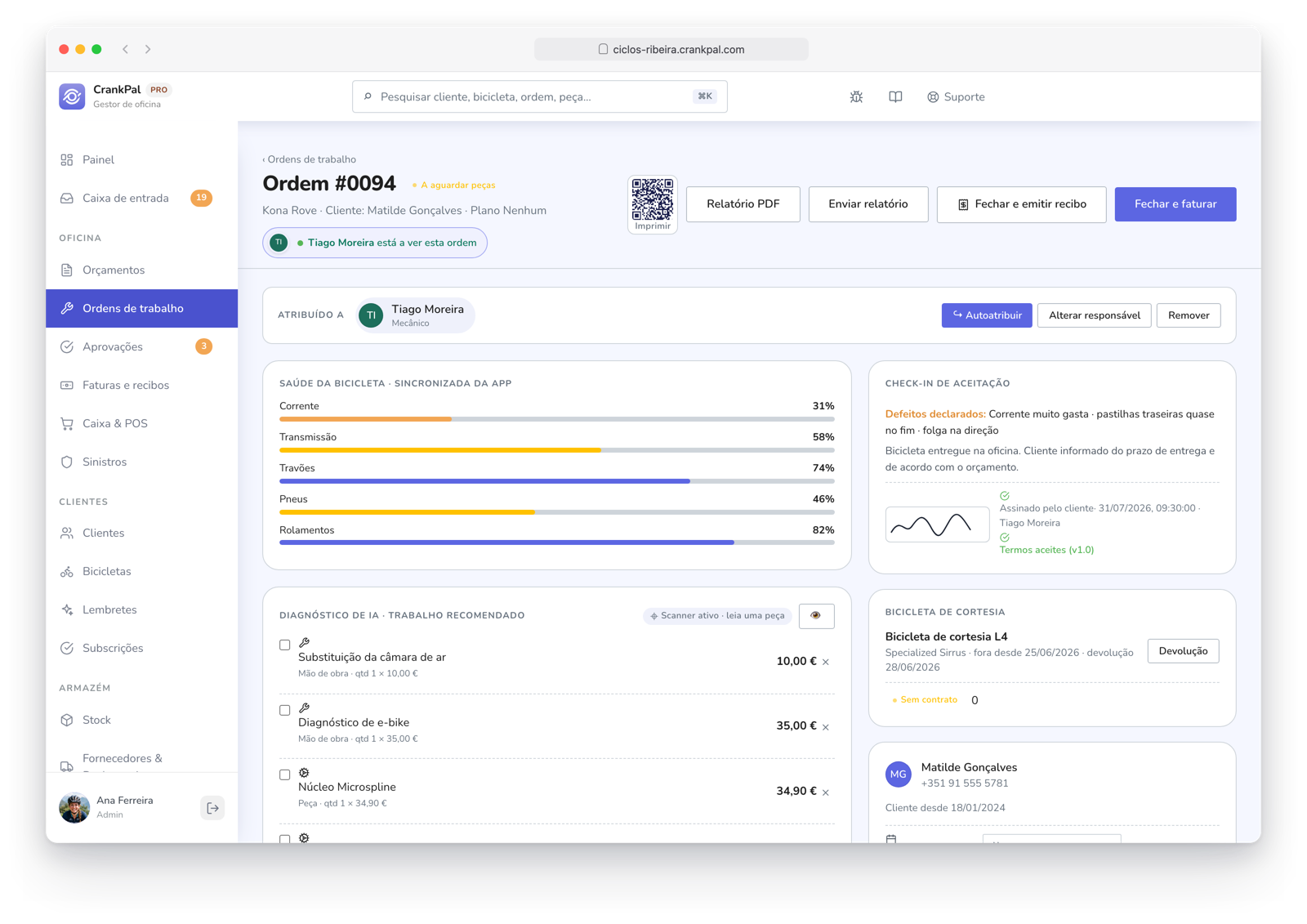Image resolution: width=1307 pixels, height=924 pixels.
Task: Click the Stock box icon
Action: coord(67,720)
